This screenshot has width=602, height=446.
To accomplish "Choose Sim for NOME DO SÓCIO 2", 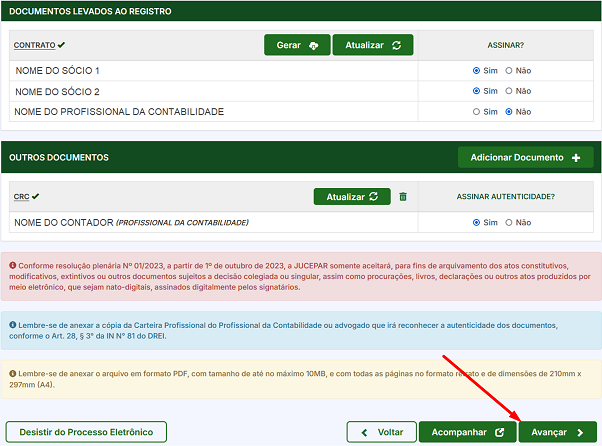I will 476,91.
